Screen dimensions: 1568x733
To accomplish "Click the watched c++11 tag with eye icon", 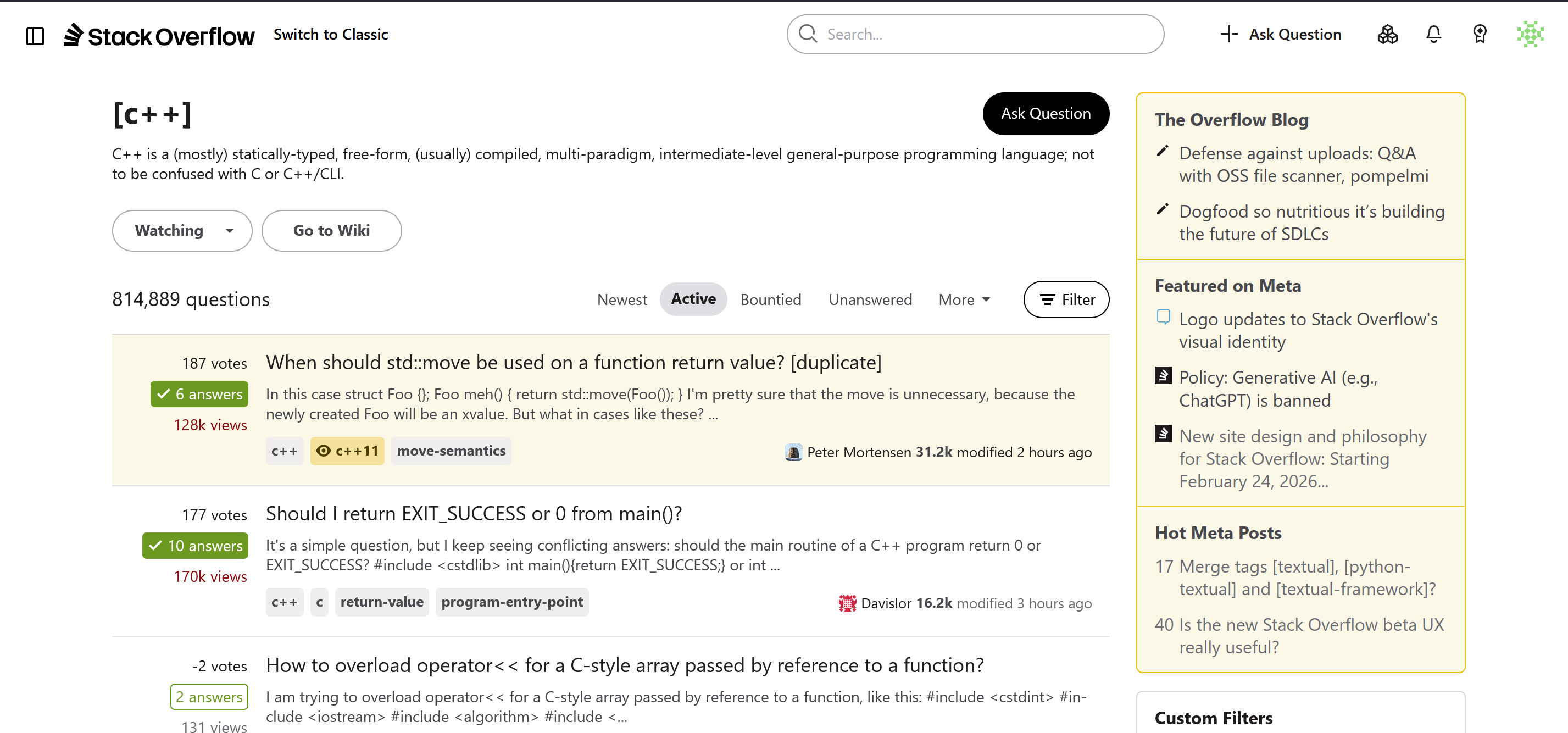I will [347, 451].
